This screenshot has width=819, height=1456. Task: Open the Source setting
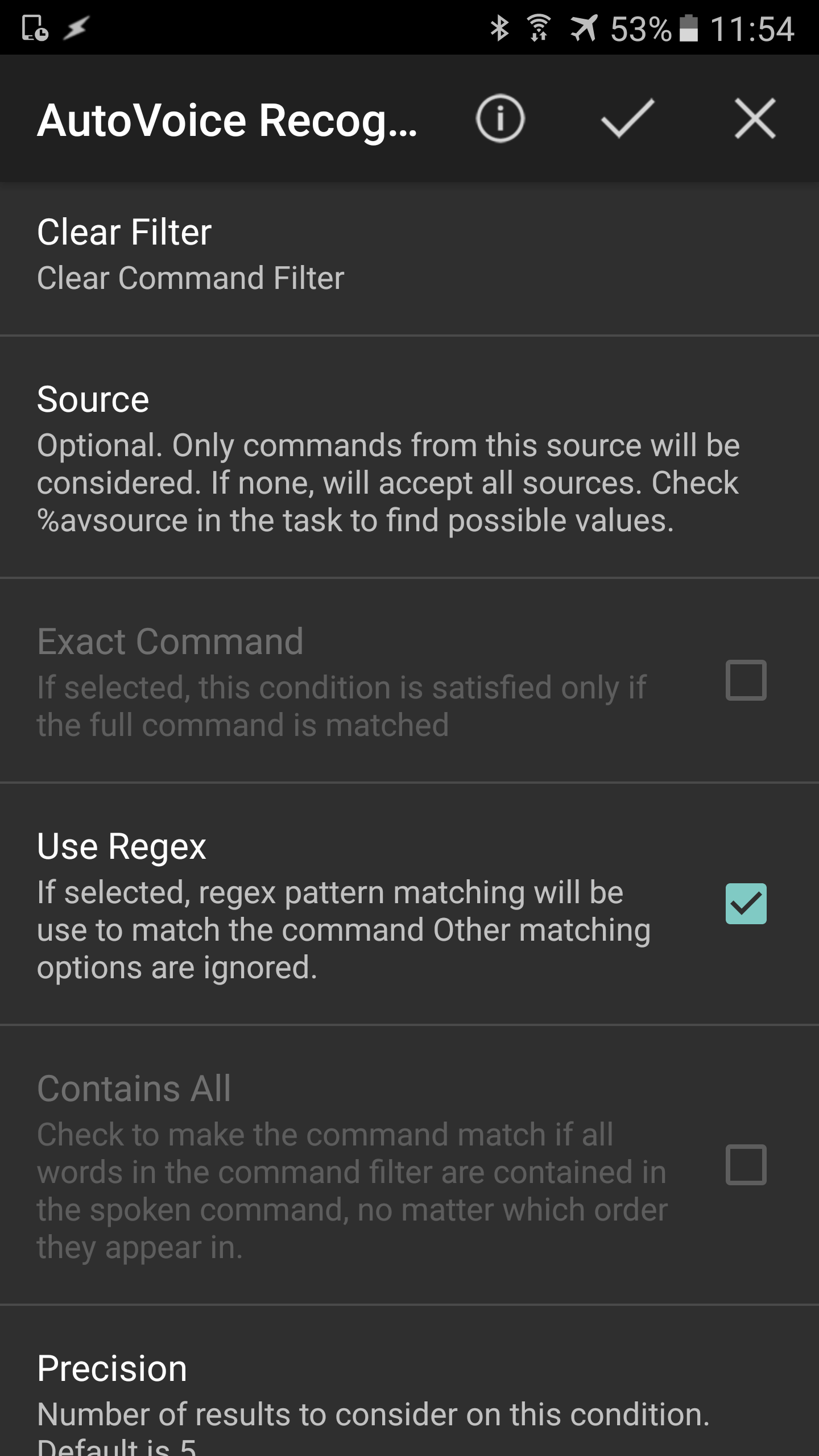click(x=409, y=457)
